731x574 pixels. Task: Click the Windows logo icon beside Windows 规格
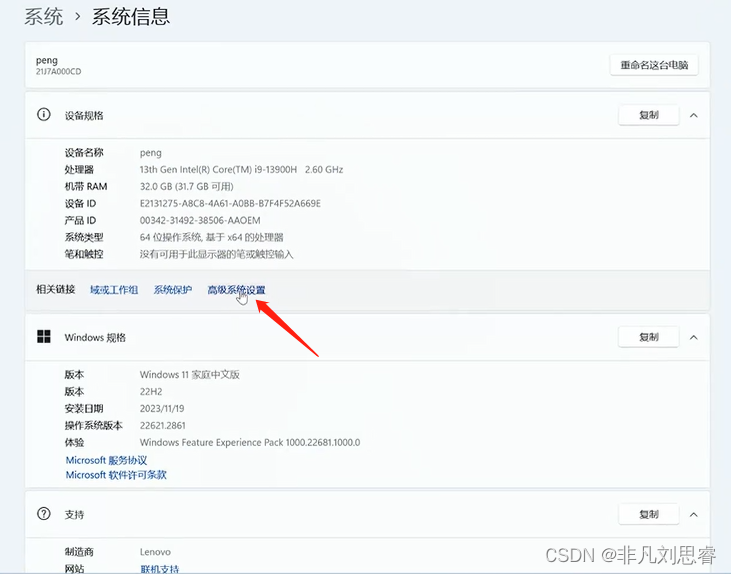[44, 337]
